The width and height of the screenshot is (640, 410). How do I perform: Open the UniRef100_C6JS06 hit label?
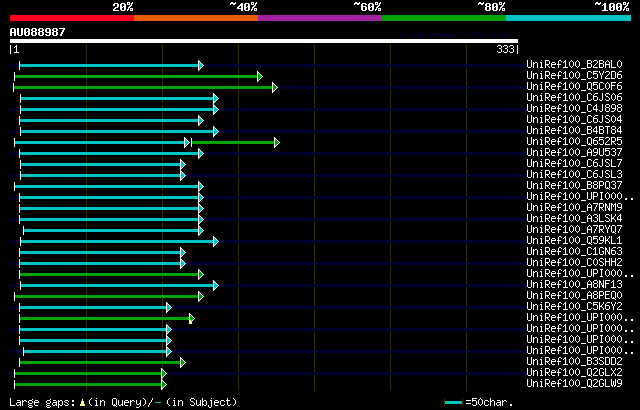pos(574,98)
